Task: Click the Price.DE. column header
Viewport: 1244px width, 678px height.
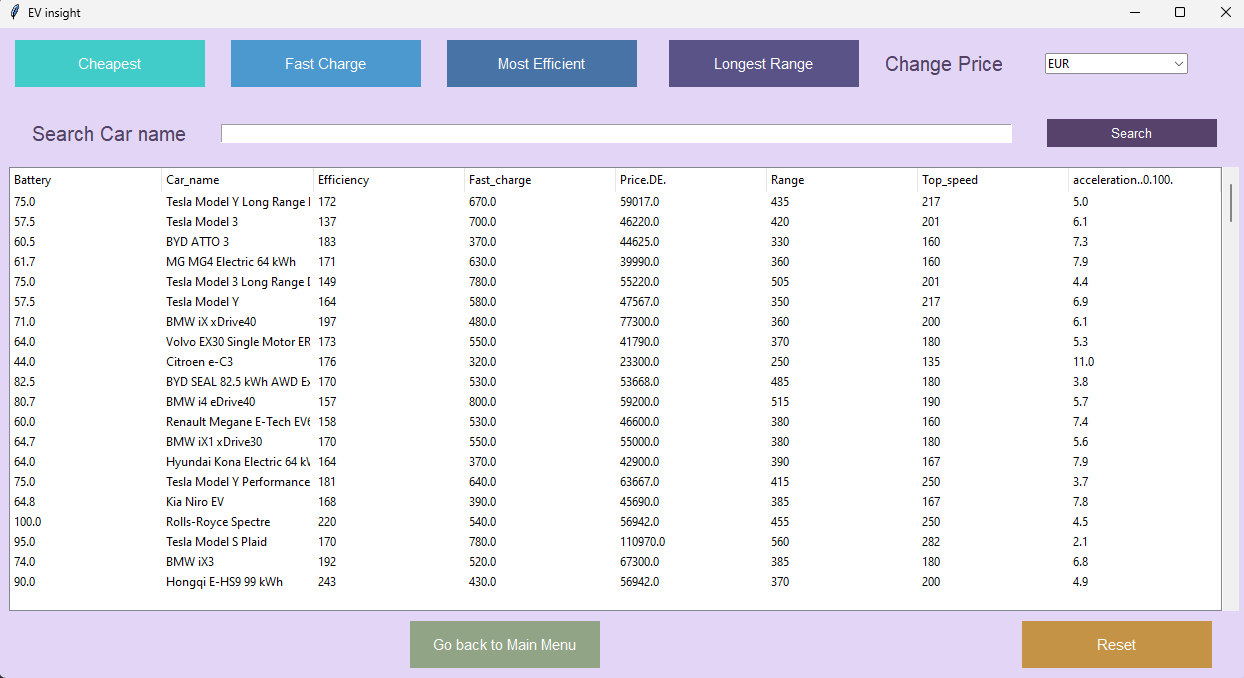Action: [x=691, y=180]
